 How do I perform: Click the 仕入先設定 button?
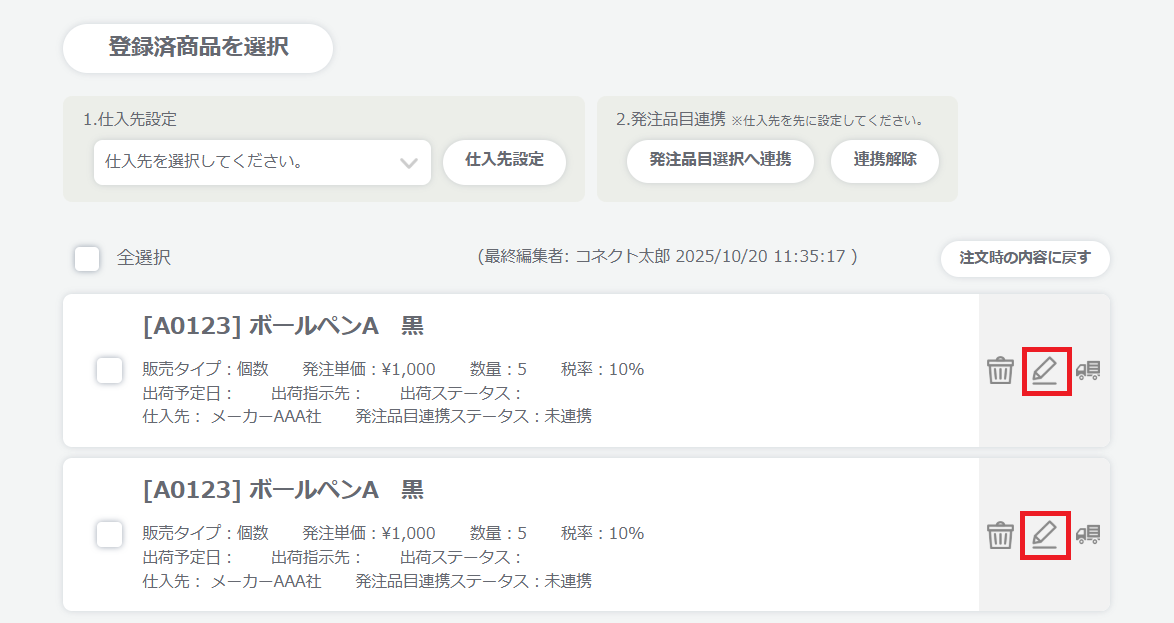(504, 162)
